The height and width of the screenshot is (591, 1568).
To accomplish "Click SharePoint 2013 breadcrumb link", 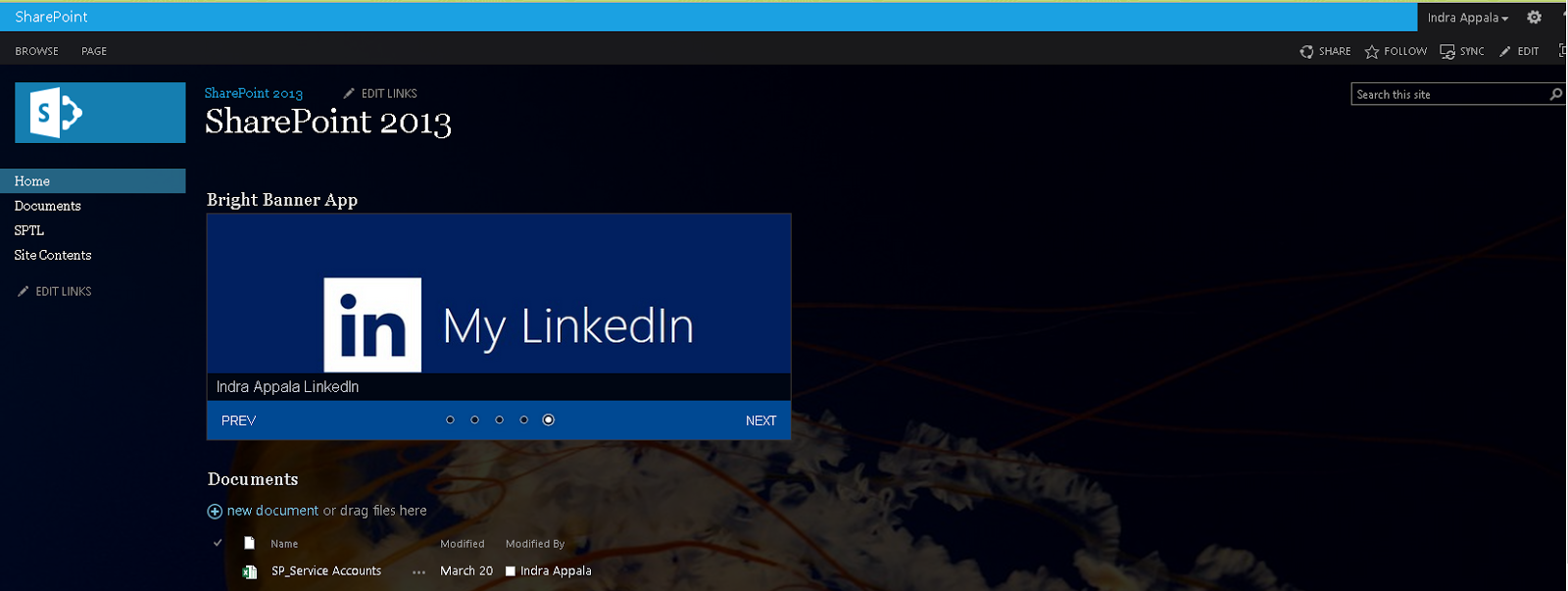I will tap(254, 93).
